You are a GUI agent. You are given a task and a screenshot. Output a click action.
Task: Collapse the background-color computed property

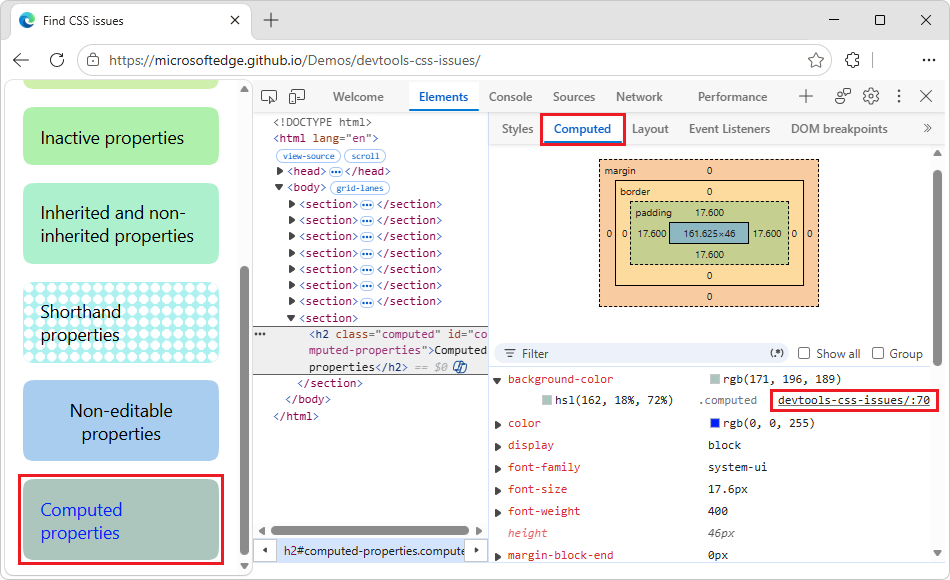[497, 380]
